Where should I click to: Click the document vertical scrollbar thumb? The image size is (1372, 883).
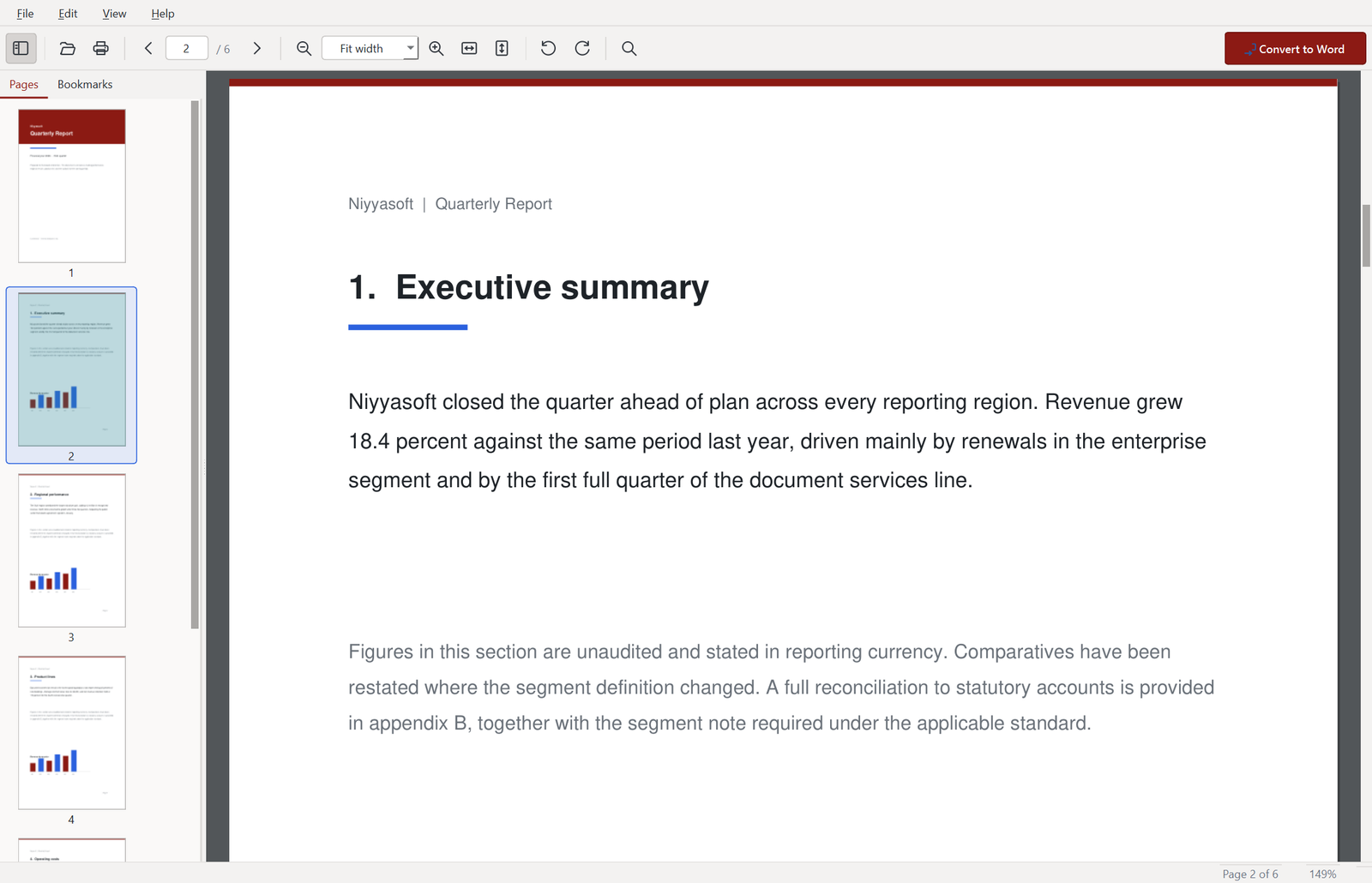coord(1366,236)
